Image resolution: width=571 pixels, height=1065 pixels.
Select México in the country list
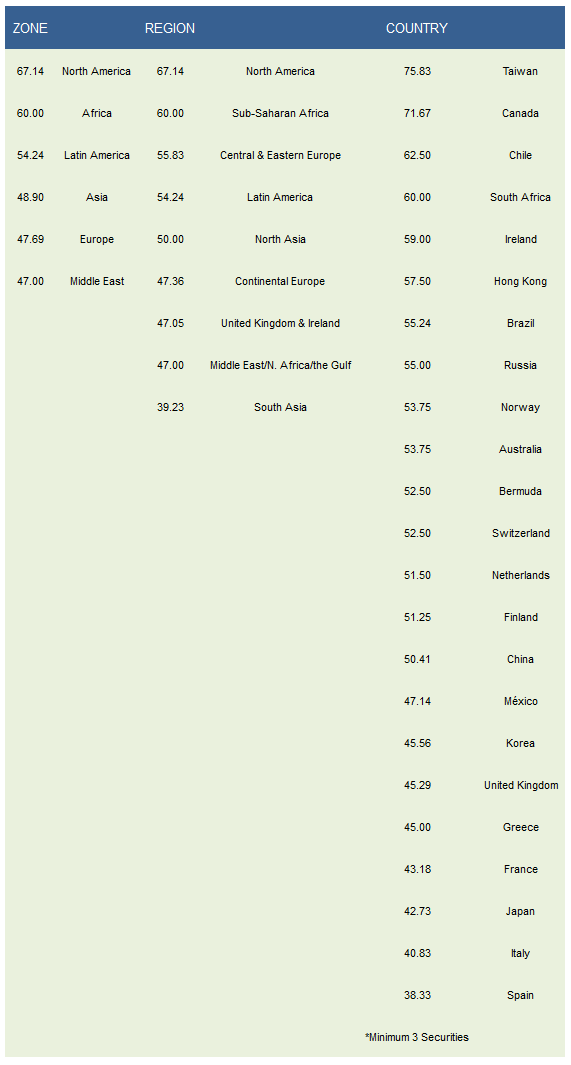521,702
